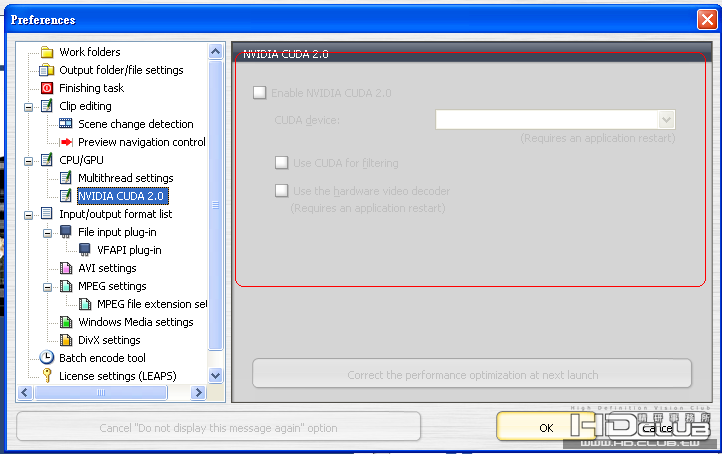This screenshot has width=722, height=454.
Task: Click the Batch encode tool clock icon
Action: point(47,357)
